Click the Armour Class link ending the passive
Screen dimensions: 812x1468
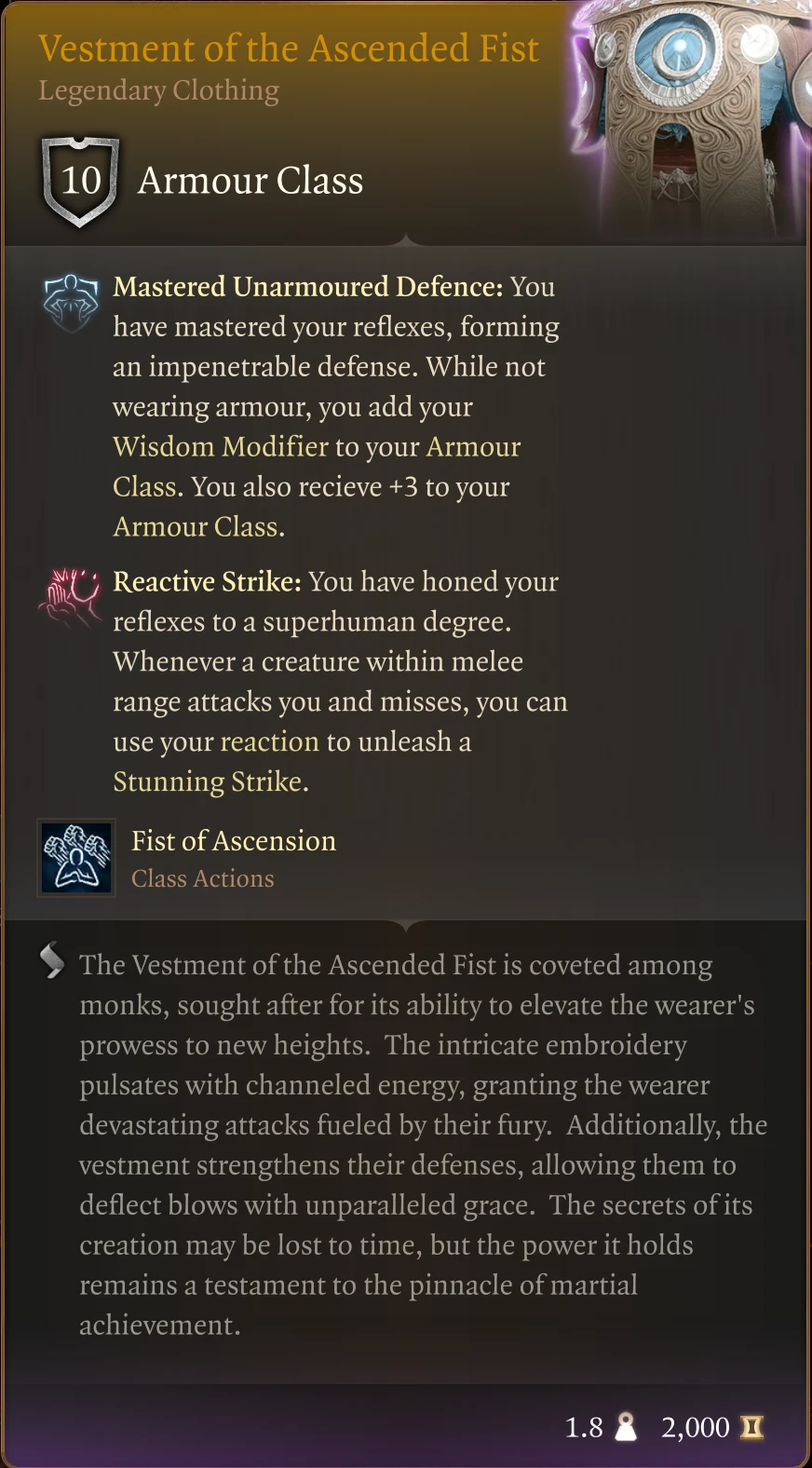pyautogui.click(x=196, y=527)
